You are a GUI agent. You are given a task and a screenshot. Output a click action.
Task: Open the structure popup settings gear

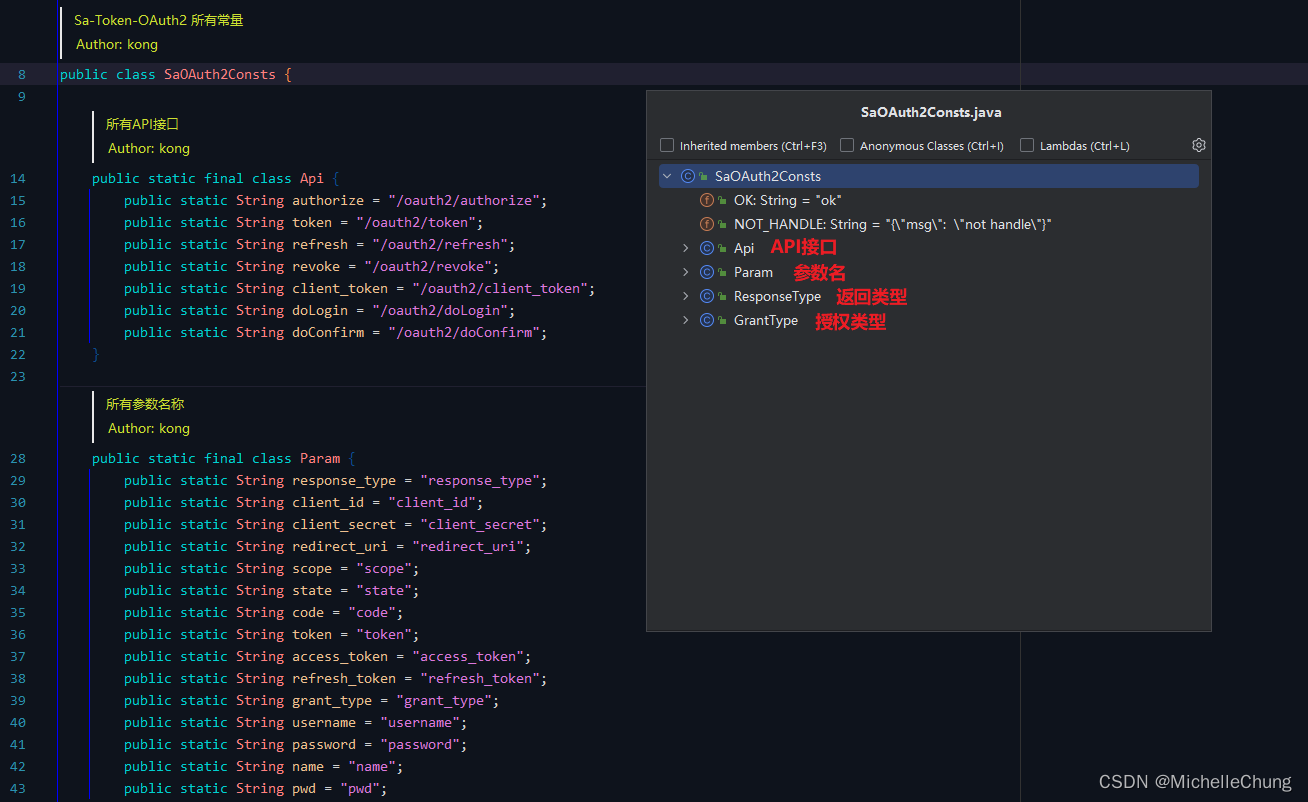click(x=1199, y=145)
